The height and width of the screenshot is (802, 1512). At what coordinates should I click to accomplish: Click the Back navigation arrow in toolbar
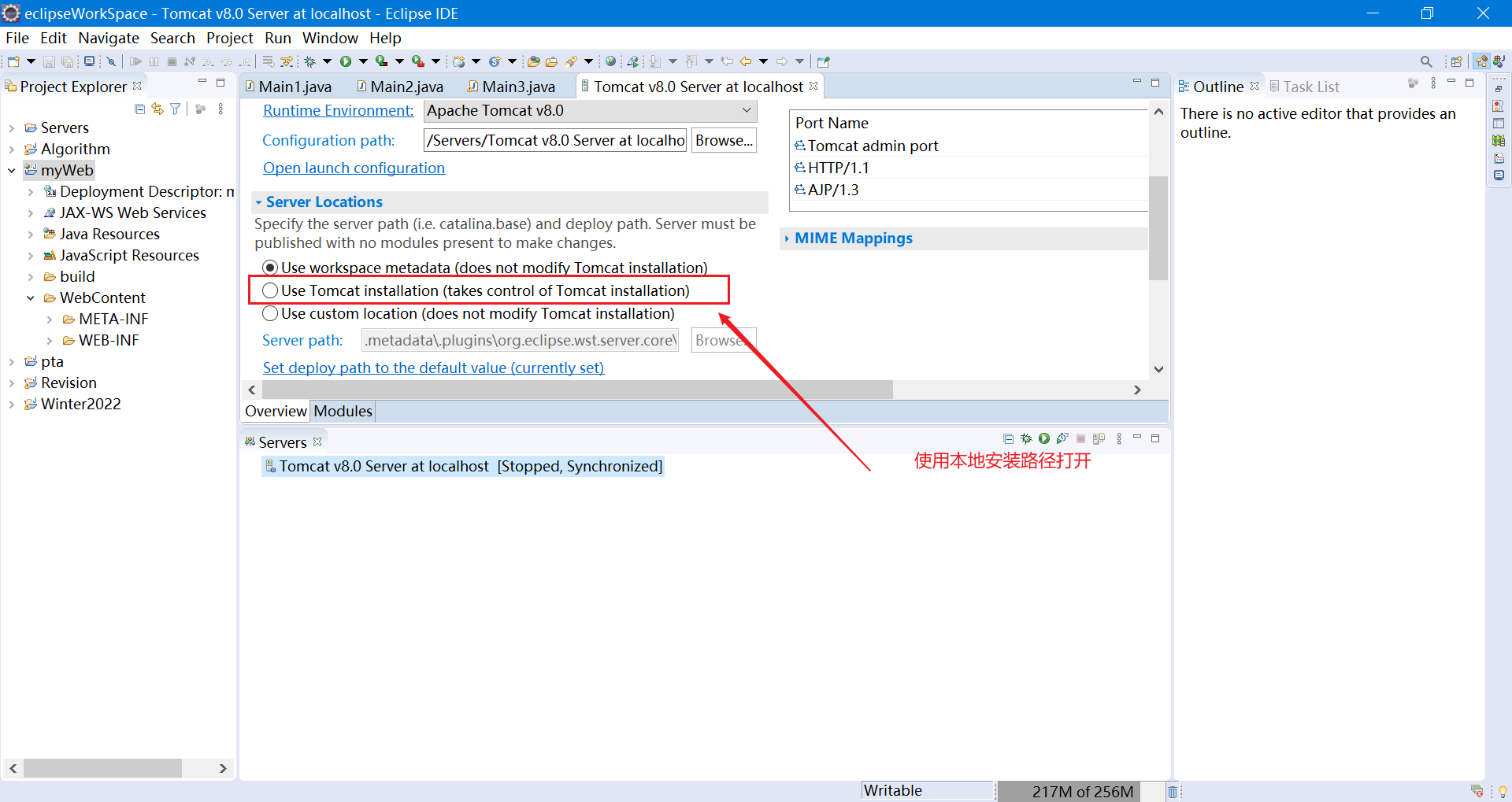pyautogui.click(x=745, y=61)
